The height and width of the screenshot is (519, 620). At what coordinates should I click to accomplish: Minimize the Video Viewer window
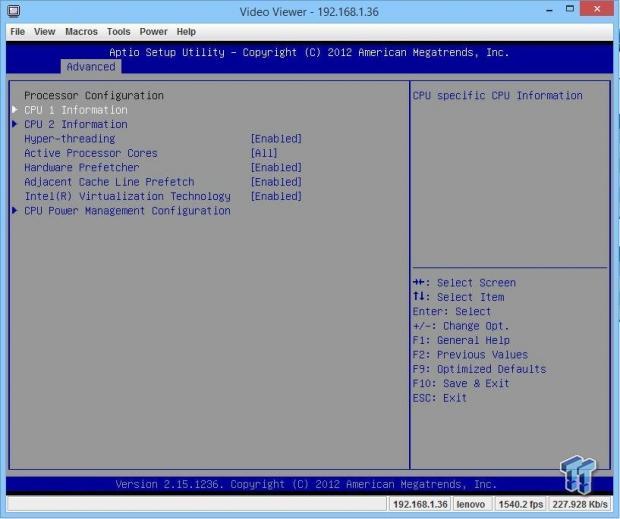[x=549, y=11]
